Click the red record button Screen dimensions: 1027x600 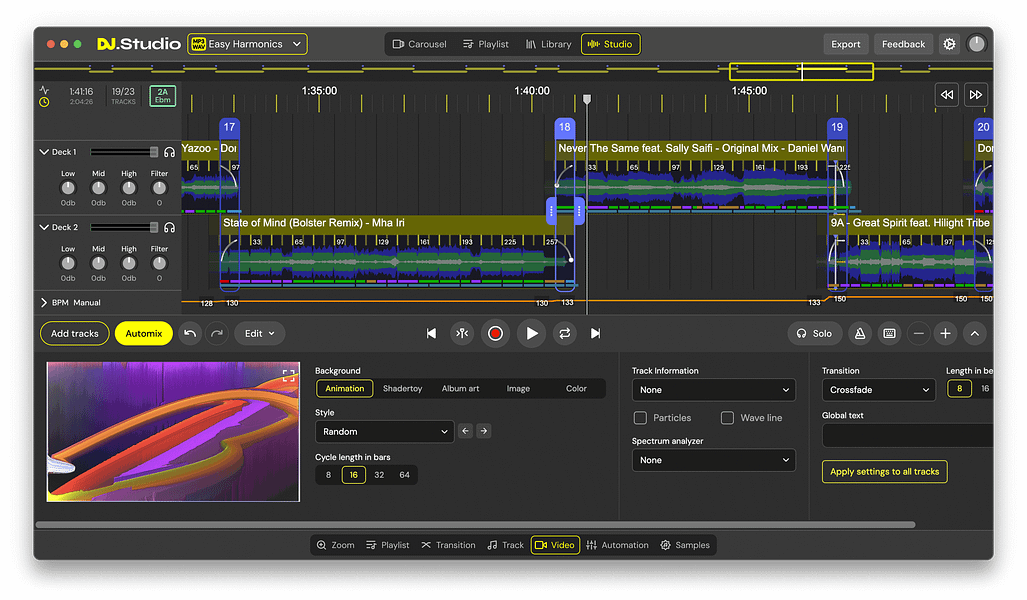(x=495, y=333)
